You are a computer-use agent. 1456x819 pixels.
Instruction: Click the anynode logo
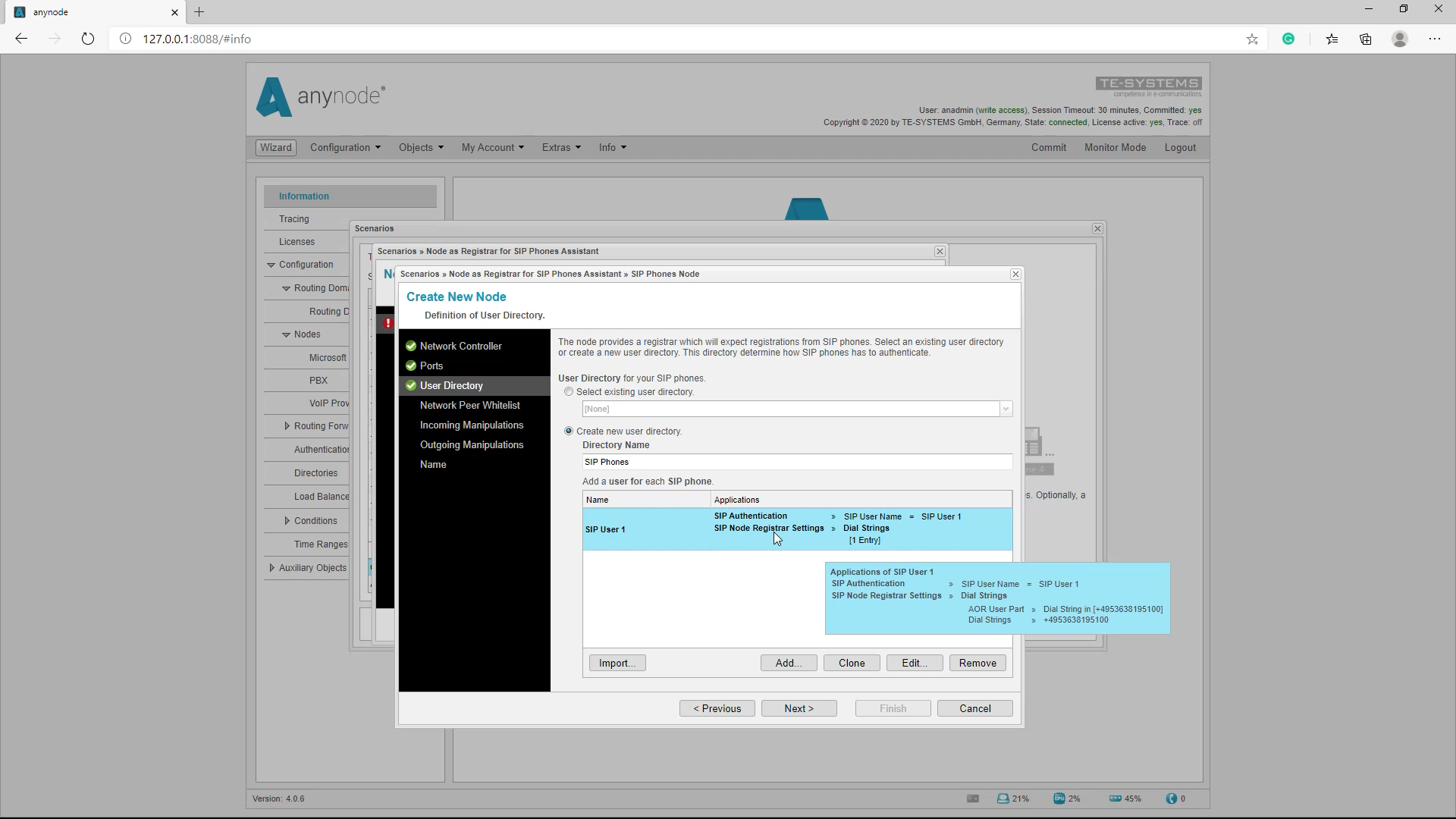coord(320,97)
